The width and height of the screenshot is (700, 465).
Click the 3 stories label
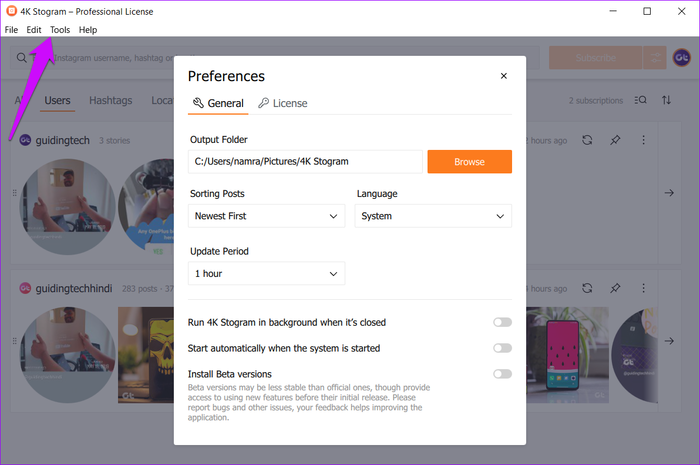(115, 141)
